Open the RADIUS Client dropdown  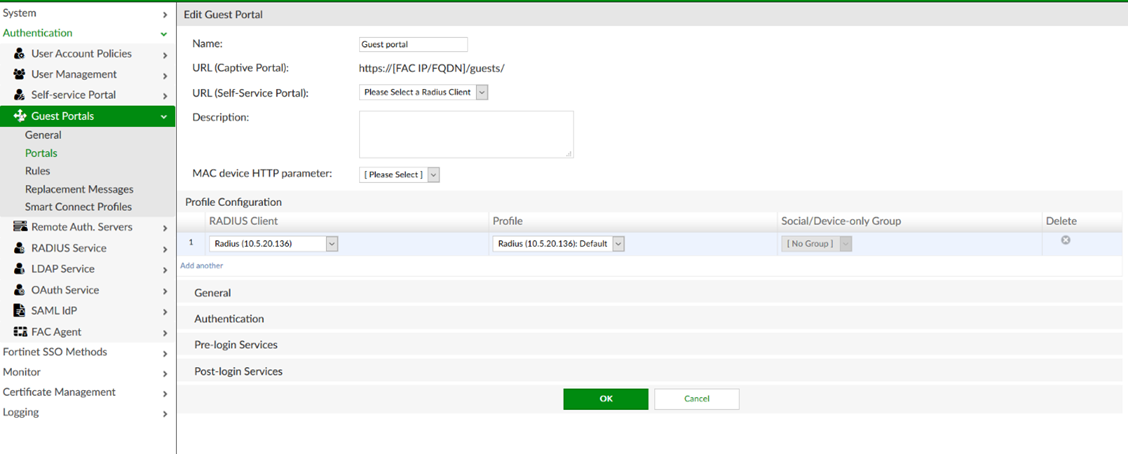(273, 244)
